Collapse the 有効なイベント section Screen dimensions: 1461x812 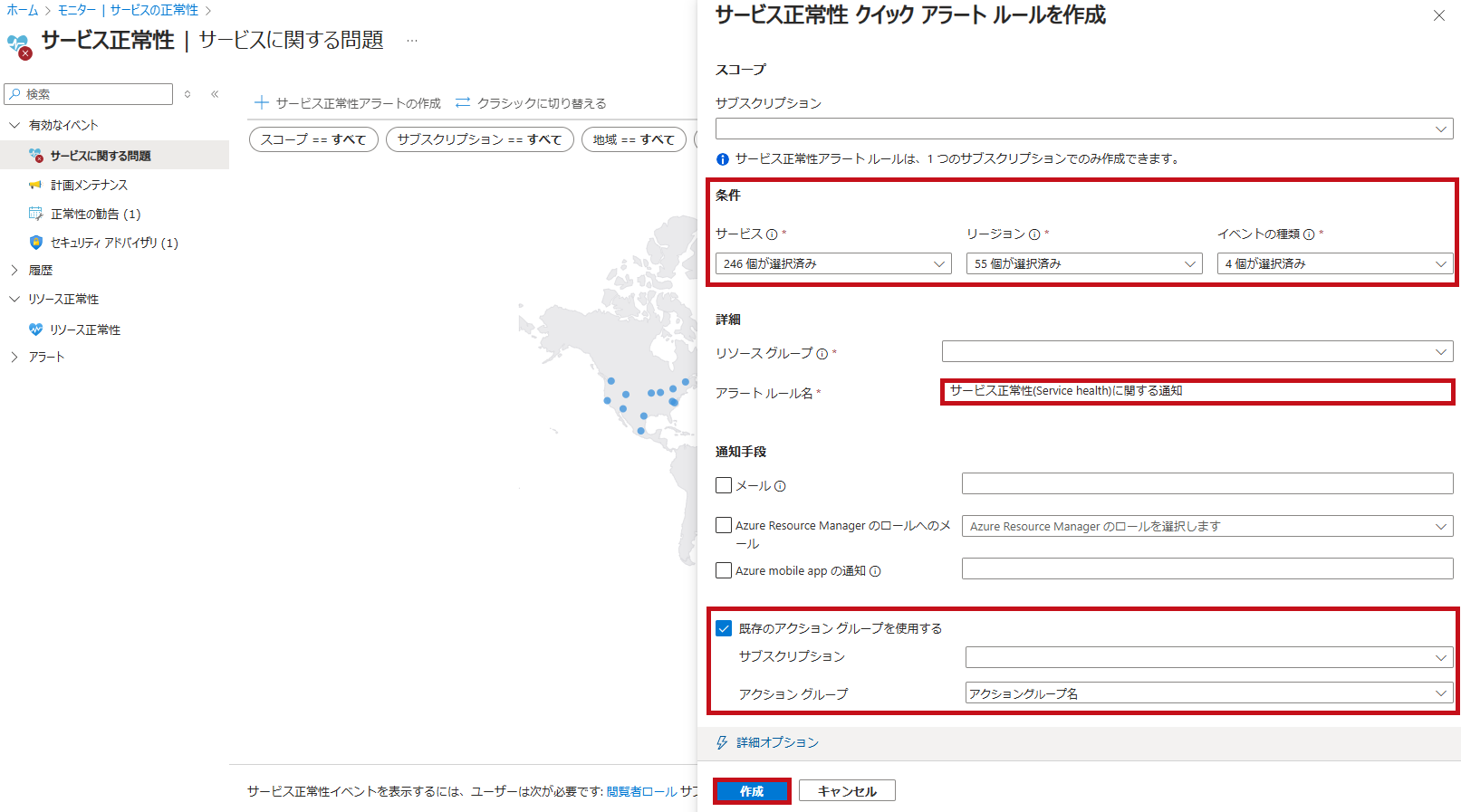[14, 125]
